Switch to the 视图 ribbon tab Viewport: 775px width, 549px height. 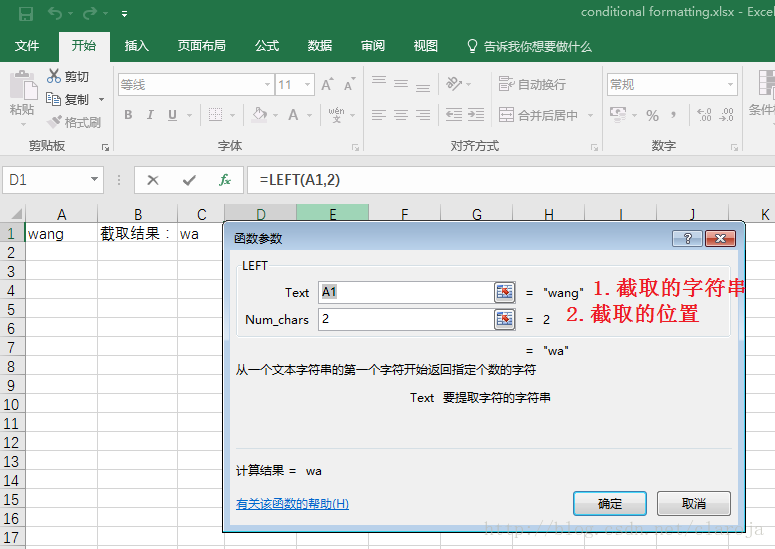pyautogui.click(x=426, y=46)
